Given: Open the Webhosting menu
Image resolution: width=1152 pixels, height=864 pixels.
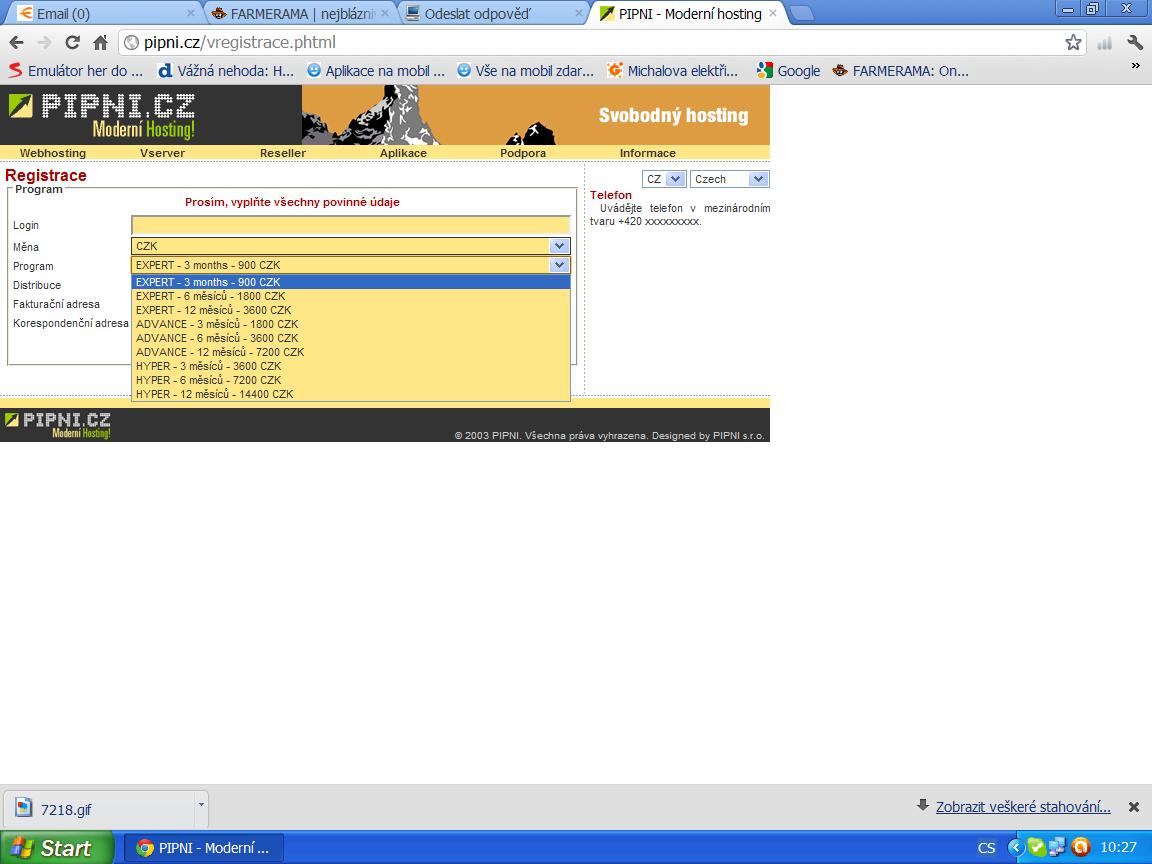Looking at the screenshot, I should point(53,153).
